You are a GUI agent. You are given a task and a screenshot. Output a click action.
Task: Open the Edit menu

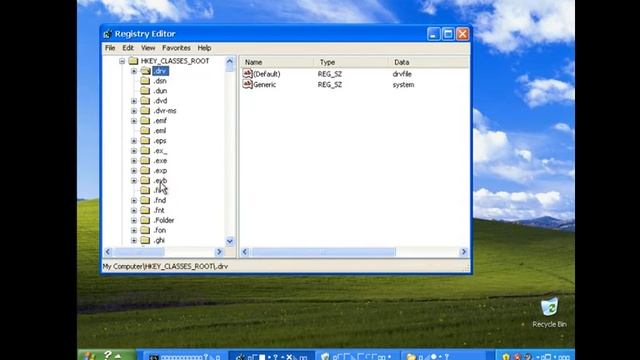coord(128,48)
